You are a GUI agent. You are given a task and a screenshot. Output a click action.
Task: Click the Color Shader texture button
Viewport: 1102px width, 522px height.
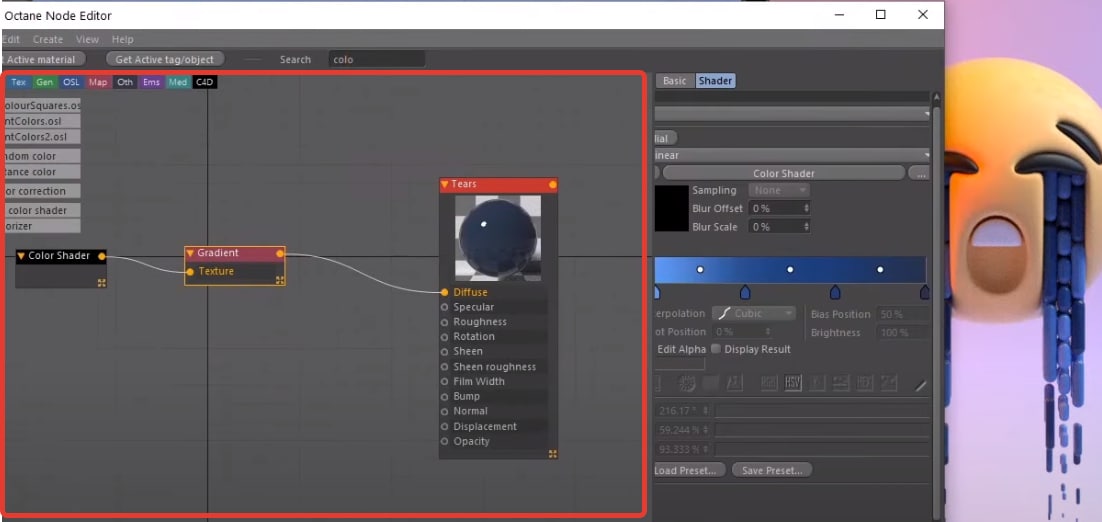(x=784, y=173)
